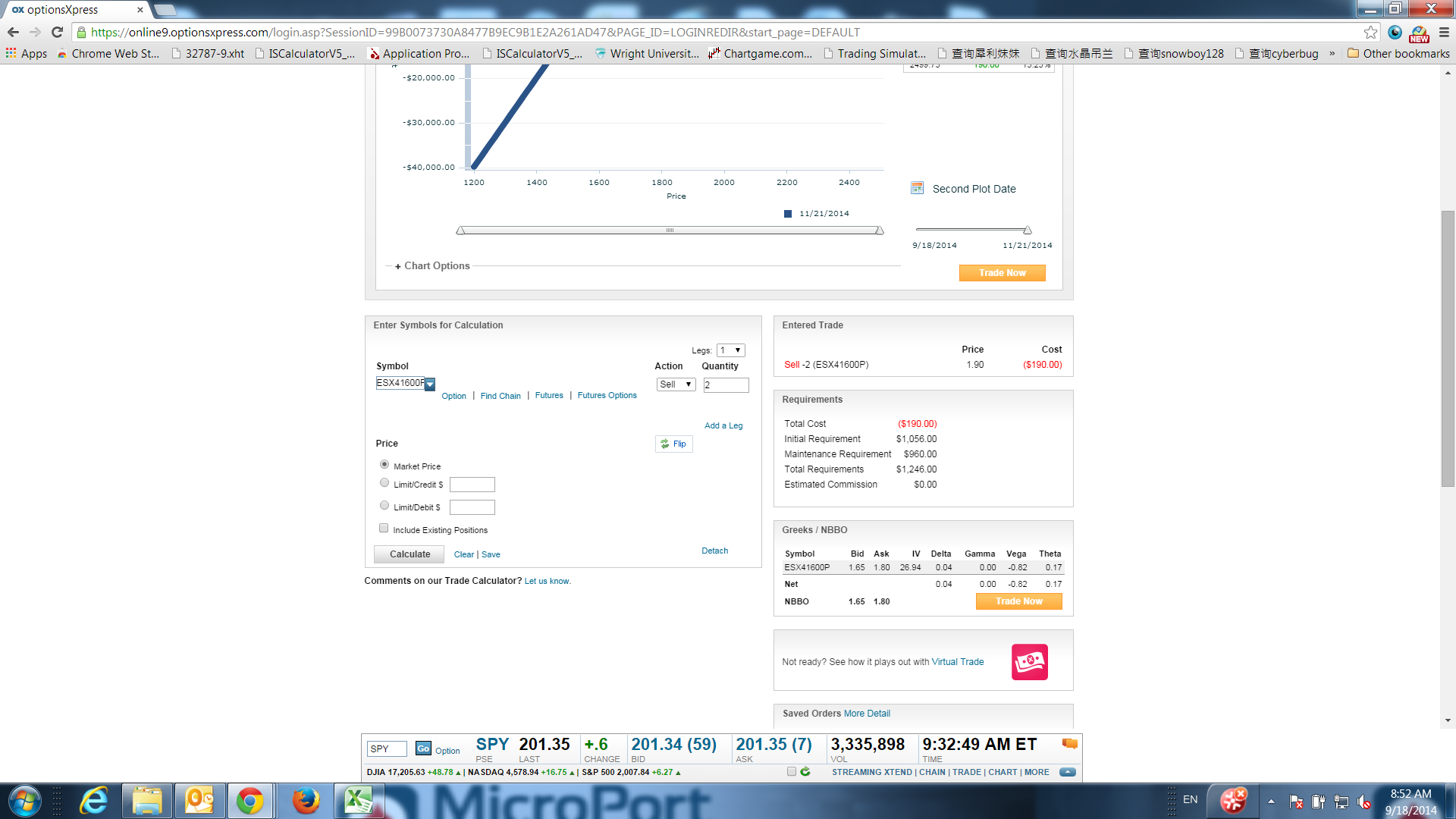Switch to Chrome on the taskbar

click(249, 801)
